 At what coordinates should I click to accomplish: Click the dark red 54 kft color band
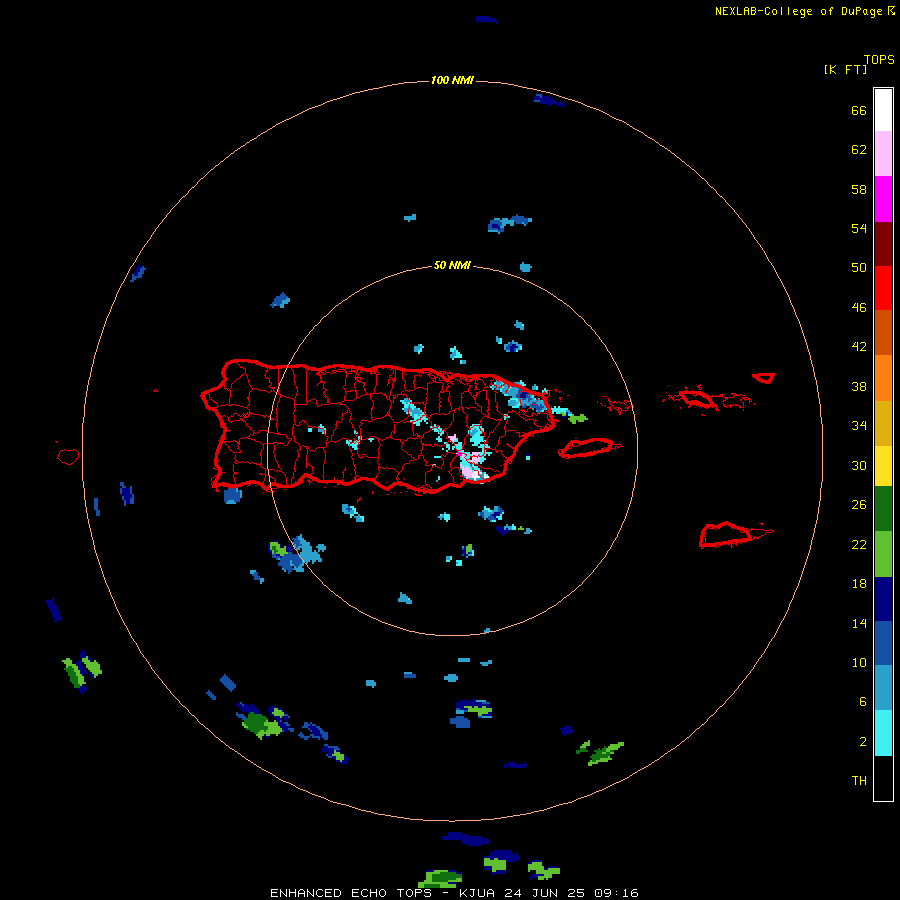[883, 243]
